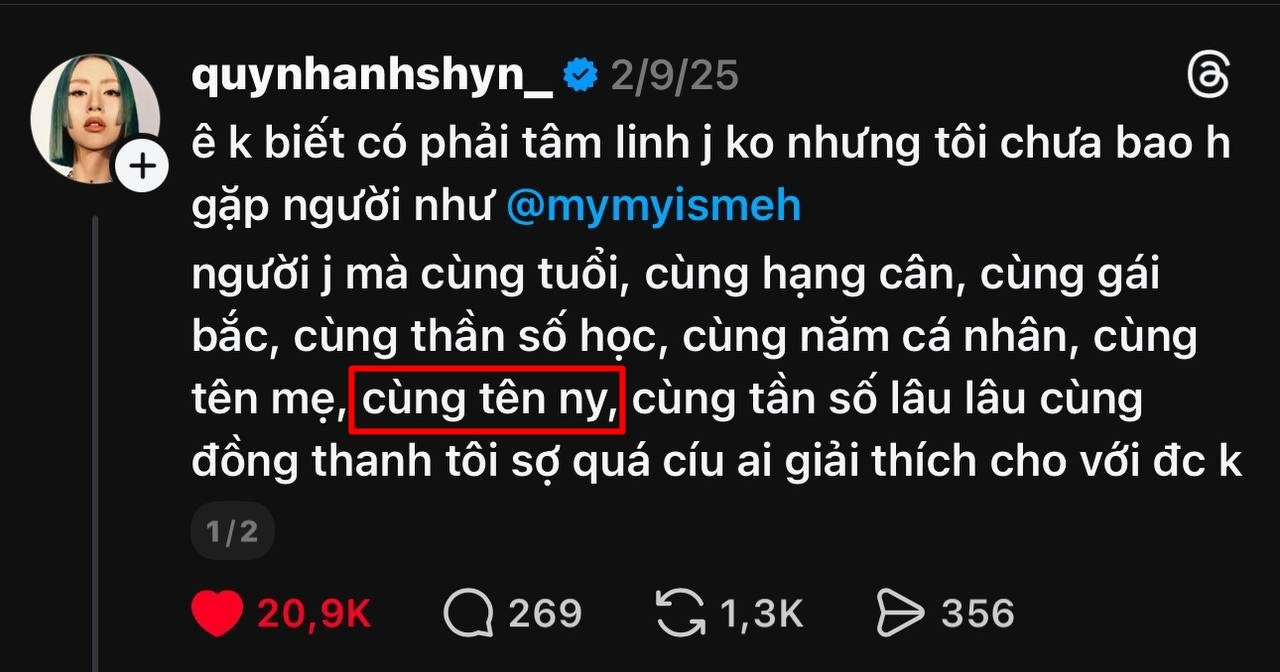Click the blue verified badge
The image size is (1280, 672).
click(580, 76)
